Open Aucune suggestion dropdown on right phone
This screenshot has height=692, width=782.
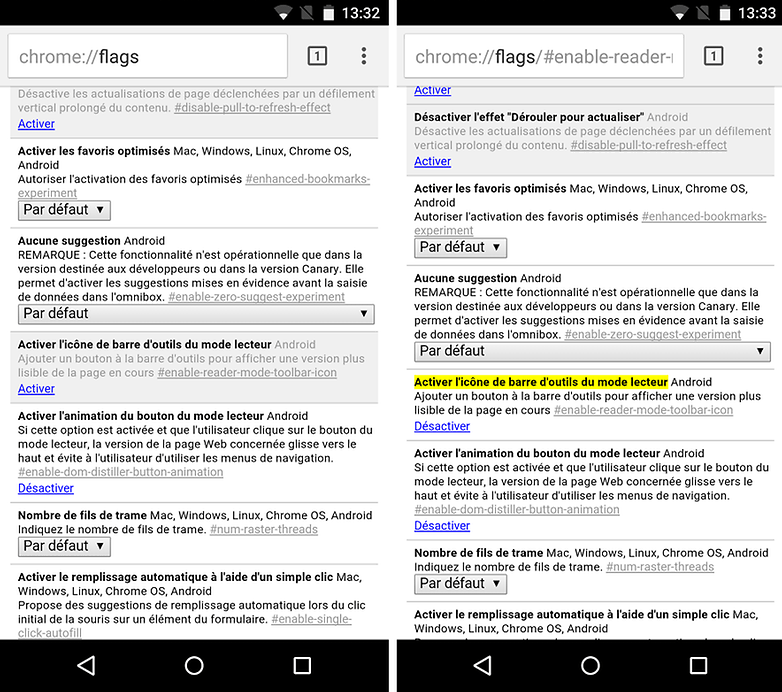pyautogui.click(x=592, y=351)
